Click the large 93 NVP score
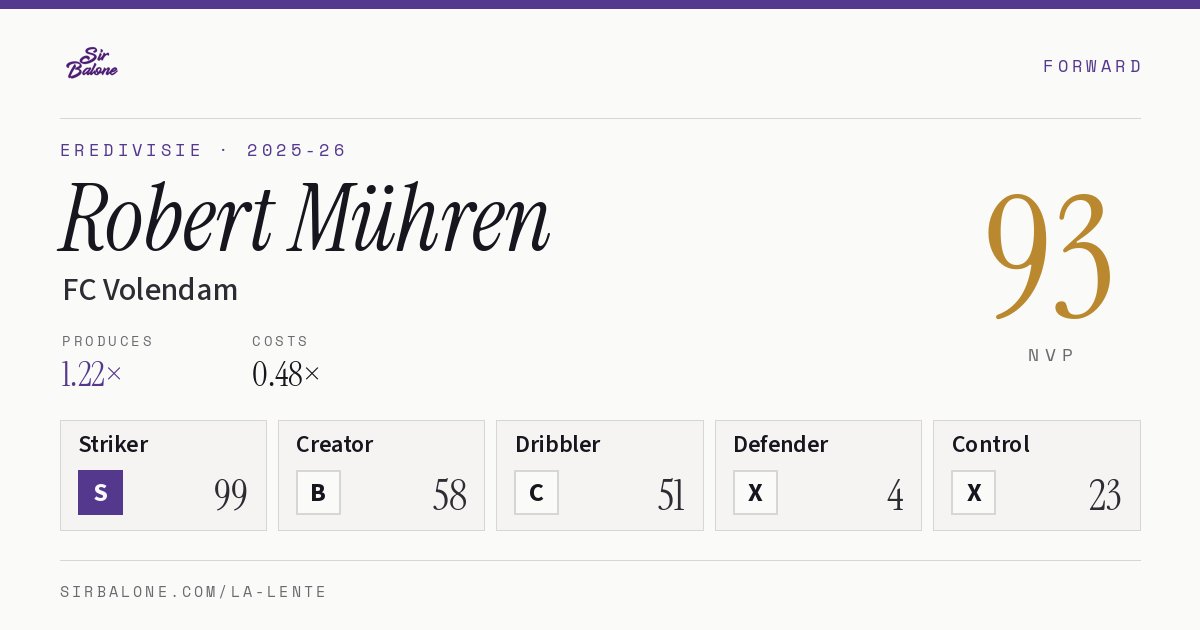 tap(1049, 256)
